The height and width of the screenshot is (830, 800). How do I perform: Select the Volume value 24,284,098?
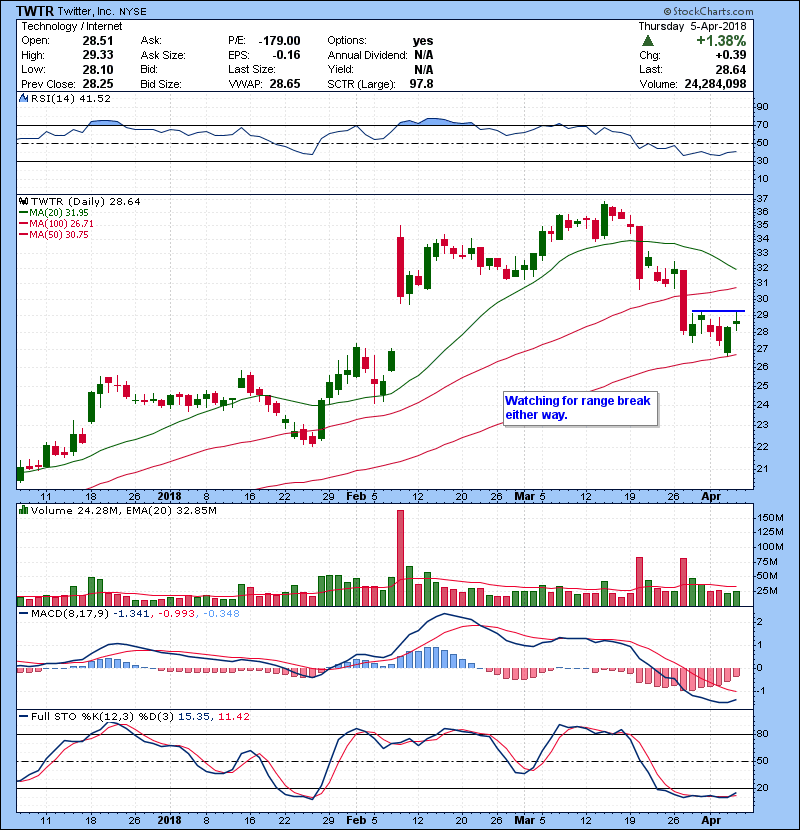(715, 84)
